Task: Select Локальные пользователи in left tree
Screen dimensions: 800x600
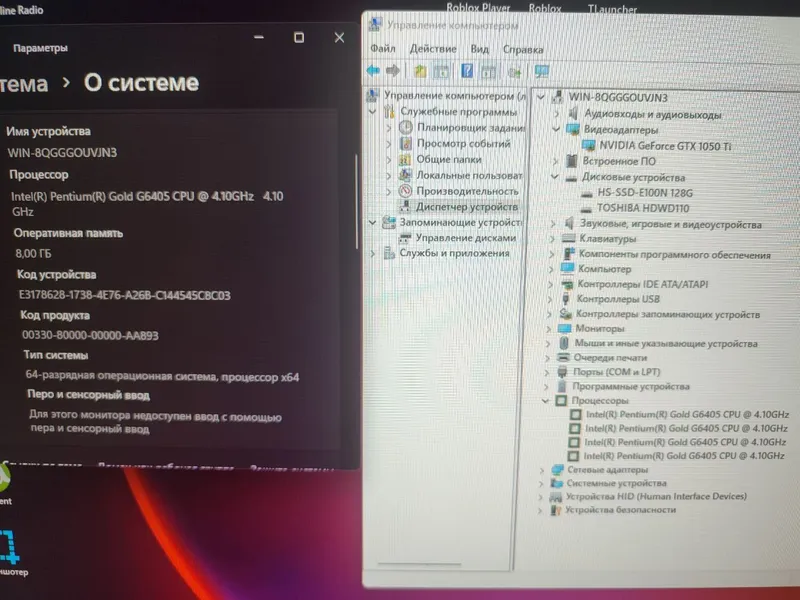Action: (x=469, y=175)
